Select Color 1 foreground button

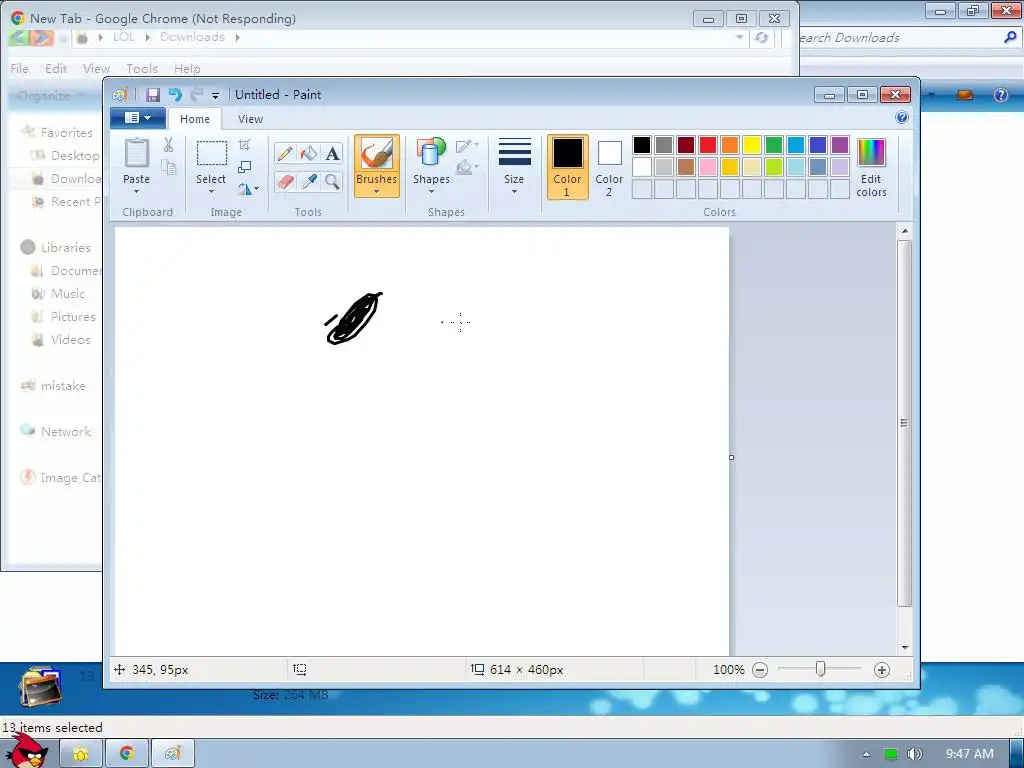click(x=568, y=167)
